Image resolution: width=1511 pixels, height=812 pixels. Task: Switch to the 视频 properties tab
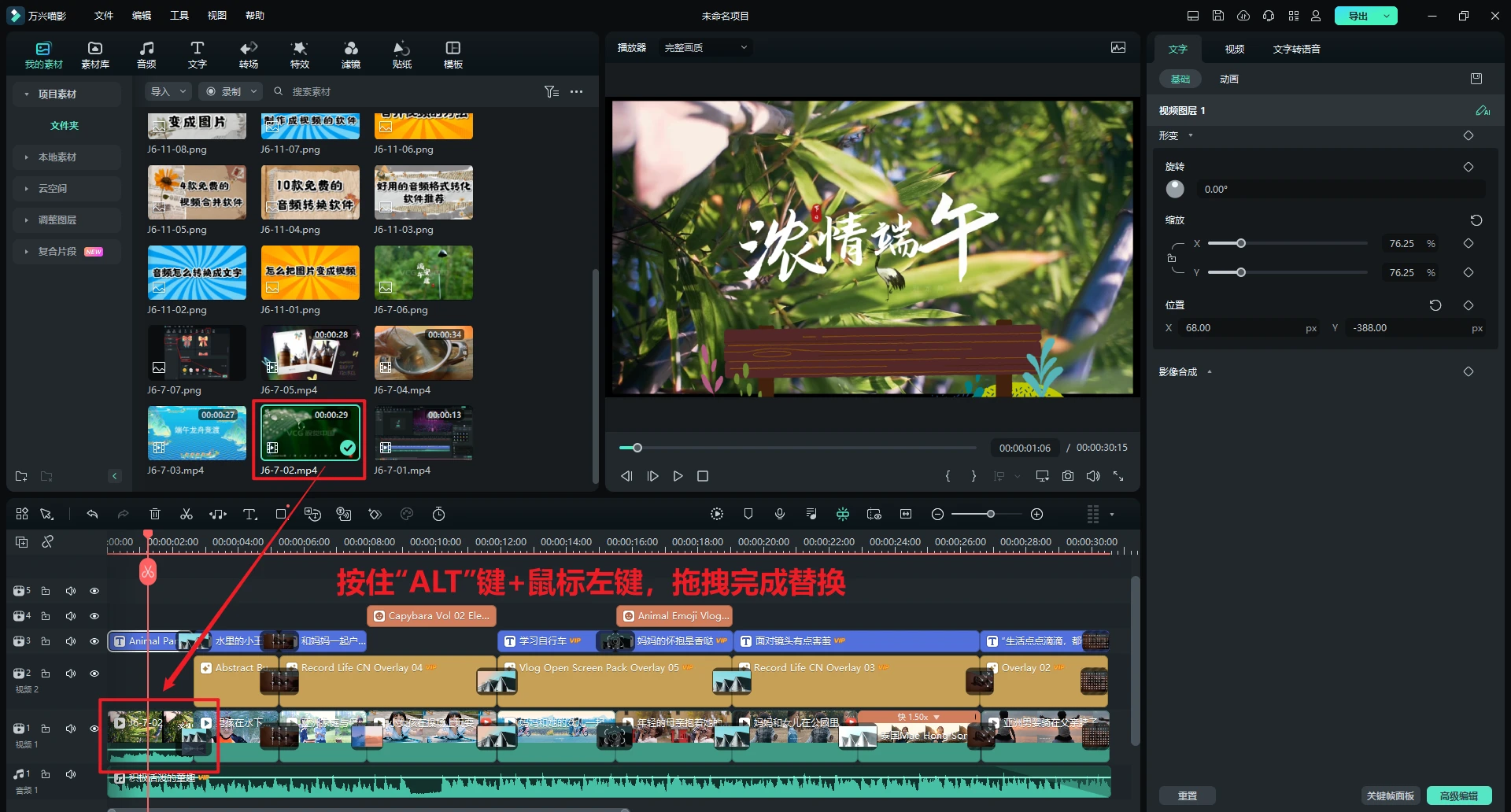tap(1235, 49)
